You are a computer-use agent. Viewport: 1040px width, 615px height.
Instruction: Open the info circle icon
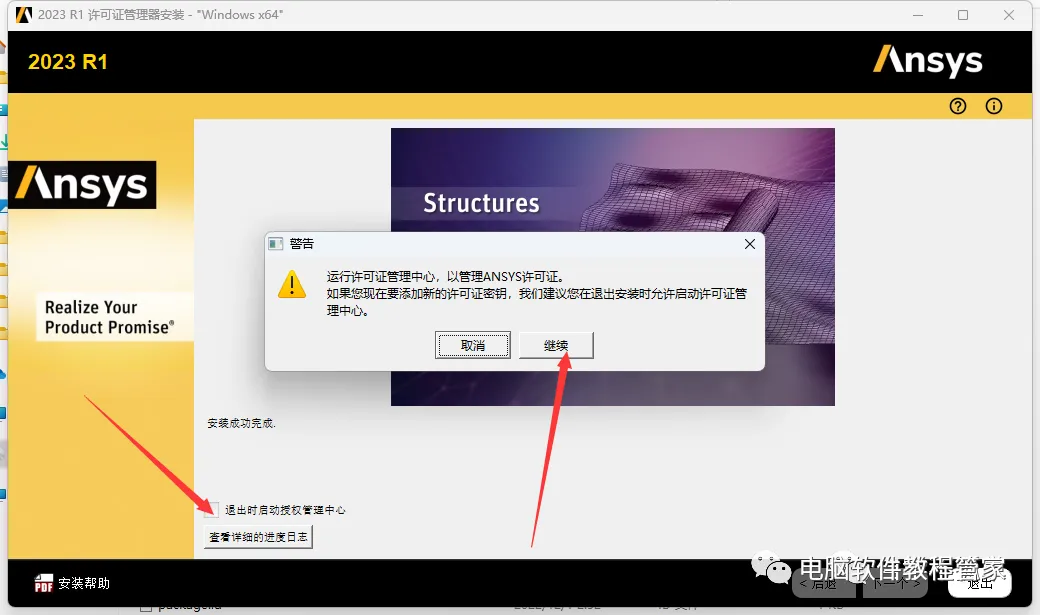coord(994,106)
